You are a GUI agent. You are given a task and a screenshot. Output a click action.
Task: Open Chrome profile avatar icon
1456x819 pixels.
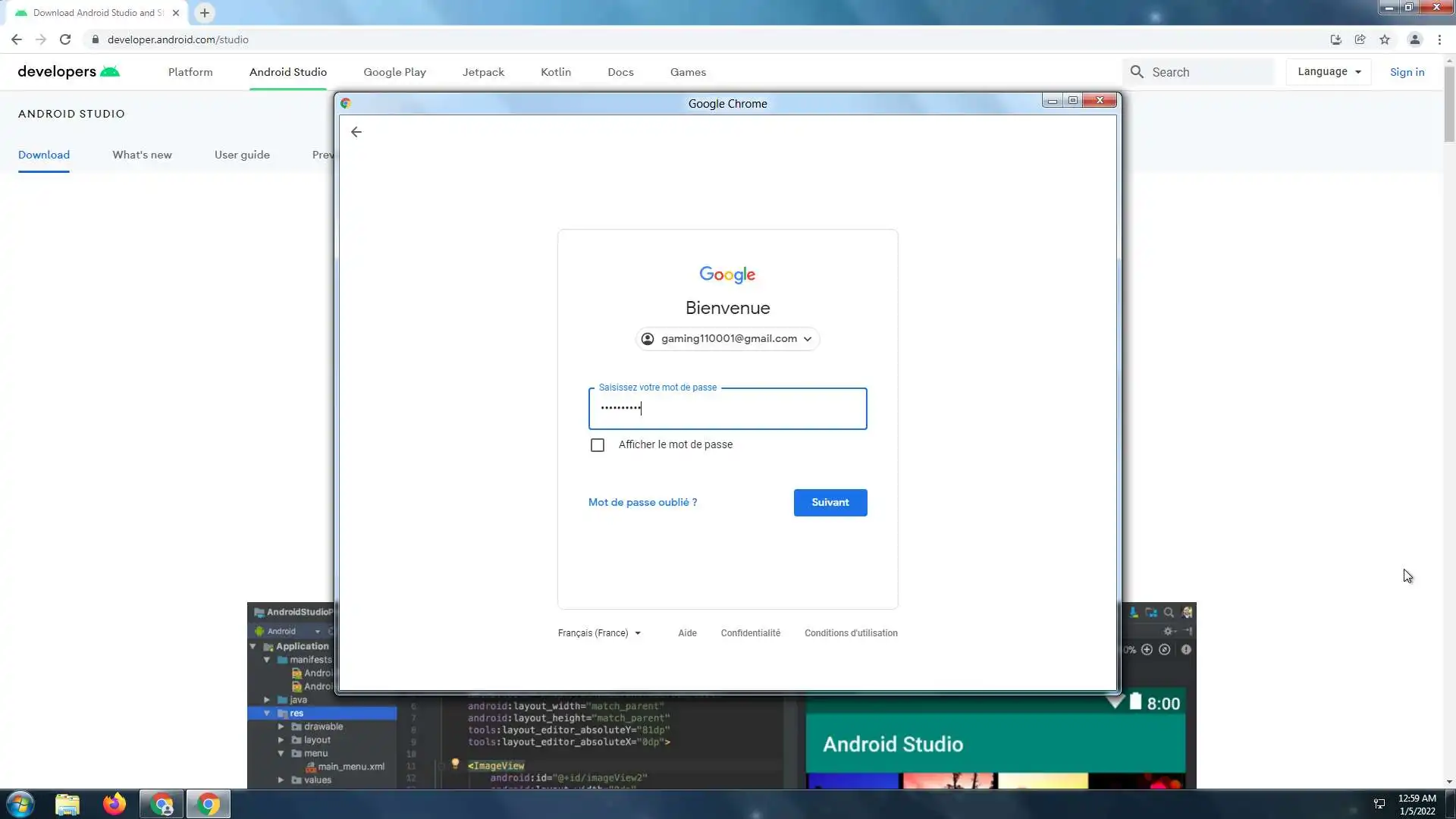coord(1414,39)
